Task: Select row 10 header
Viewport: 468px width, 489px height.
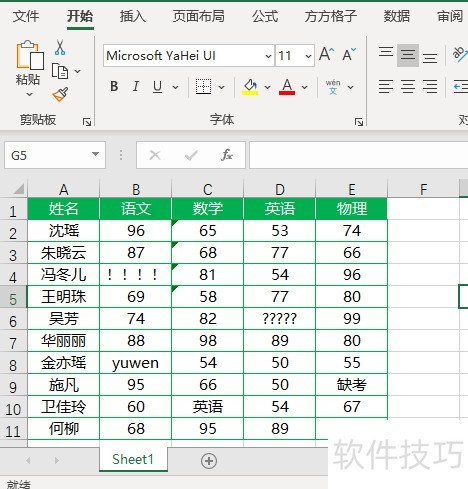Action: 13,407
